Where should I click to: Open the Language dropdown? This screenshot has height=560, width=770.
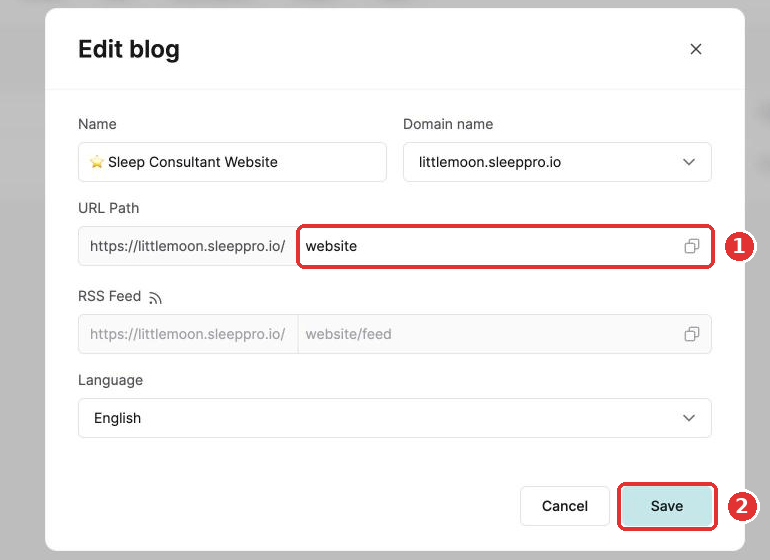coord(394,418)
